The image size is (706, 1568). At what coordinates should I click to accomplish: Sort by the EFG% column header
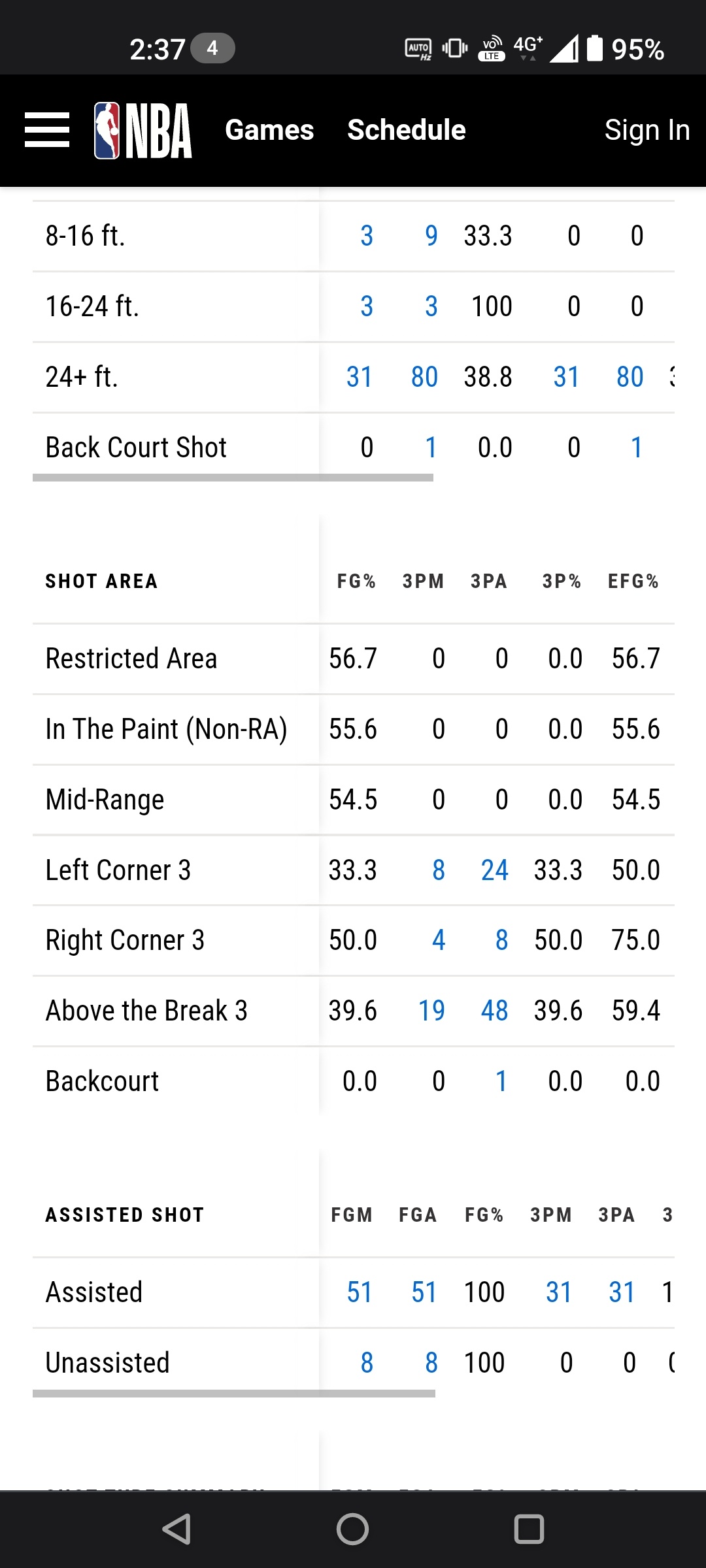633,581
